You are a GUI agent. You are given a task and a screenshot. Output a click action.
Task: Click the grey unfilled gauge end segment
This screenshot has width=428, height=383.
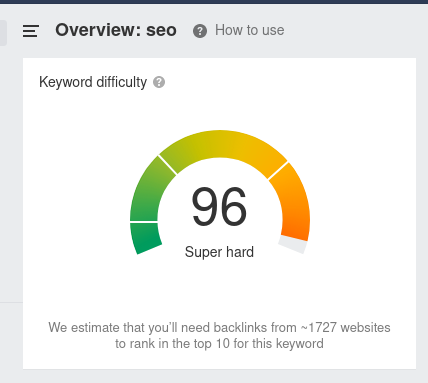[293, 244]
